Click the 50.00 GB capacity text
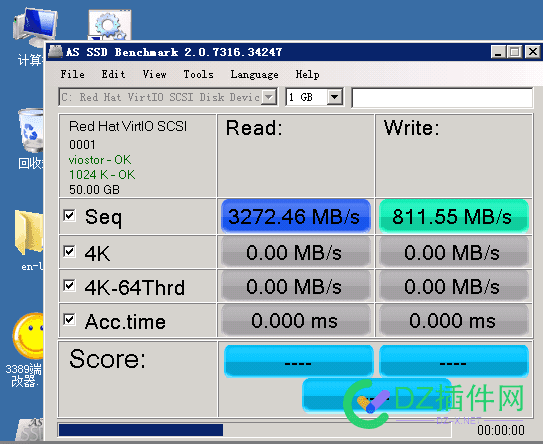This screenshot has width=543, height=444. point(94,189)
